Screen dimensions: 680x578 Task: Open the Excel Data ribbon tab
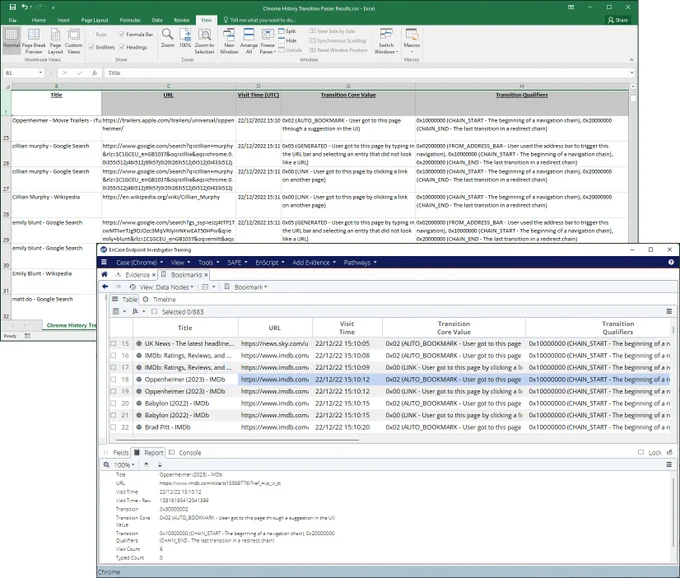tap(157, 20)
